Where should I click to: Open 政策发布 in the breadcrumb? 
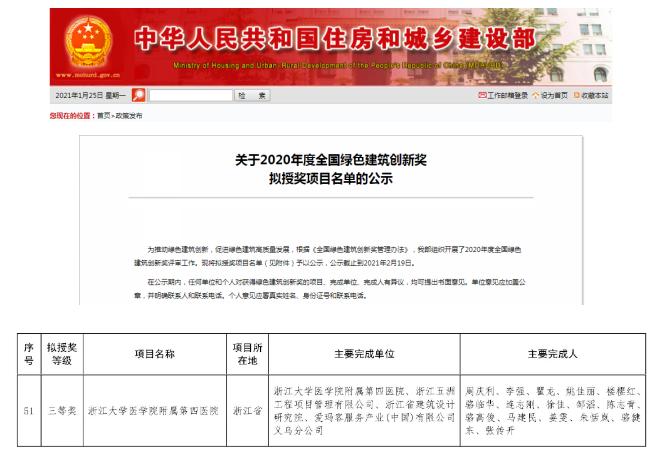pyautogui.click(x=129, y=116)
